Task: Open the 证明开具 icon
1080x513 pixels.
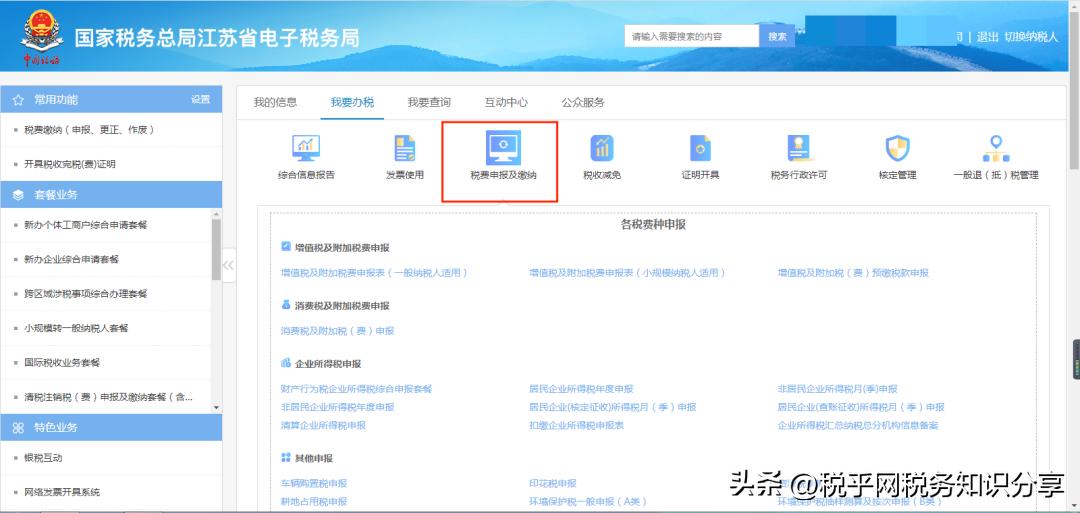Action: coord(700,148)
